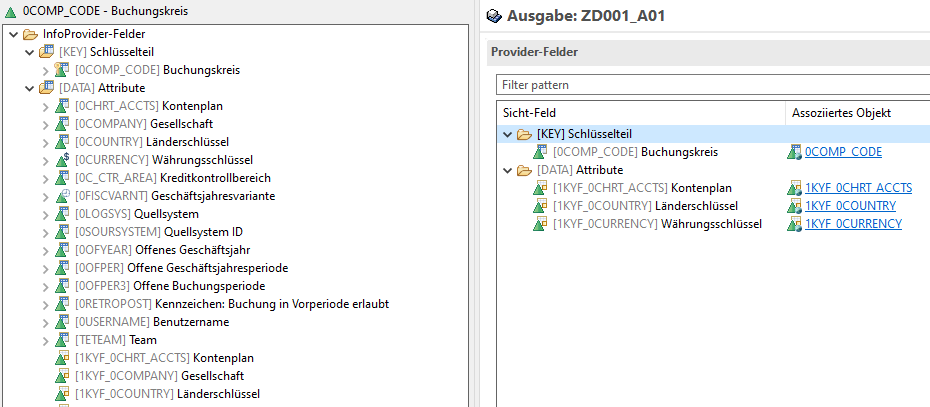Expand the [0SOURSYSTEM] Quellsystem ID node
The image size is (930, 407).
click(46, 232)
